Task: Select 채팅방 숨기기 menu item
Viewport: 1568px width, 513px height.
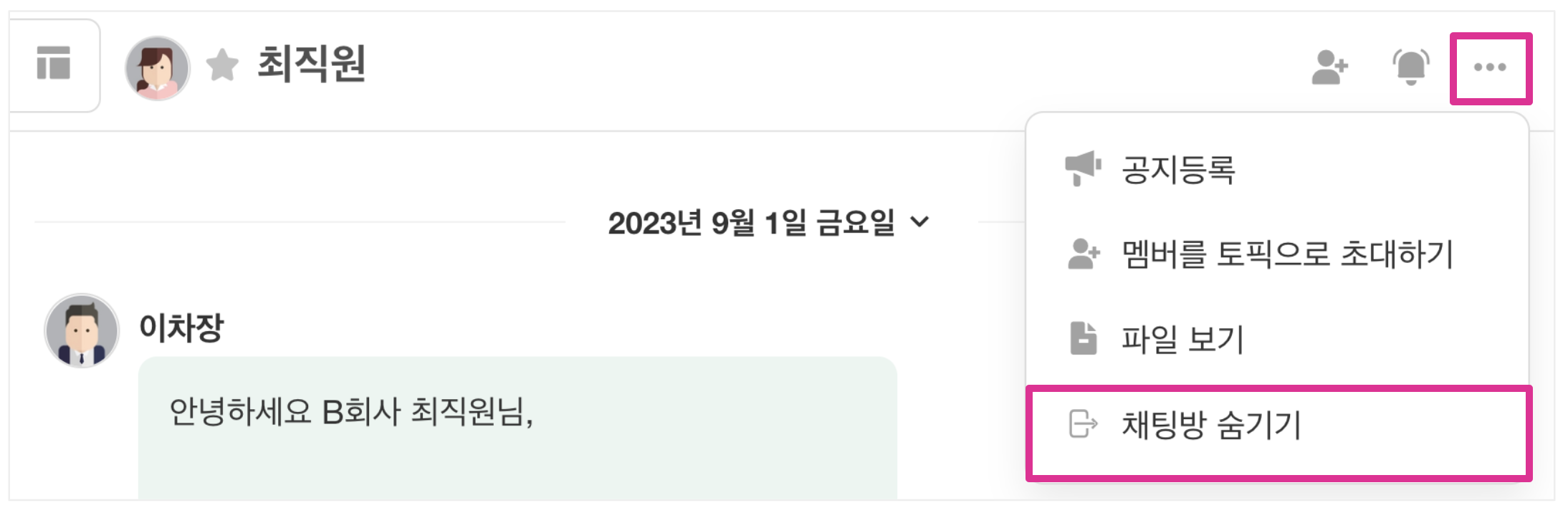Action: click(1211, 425)
